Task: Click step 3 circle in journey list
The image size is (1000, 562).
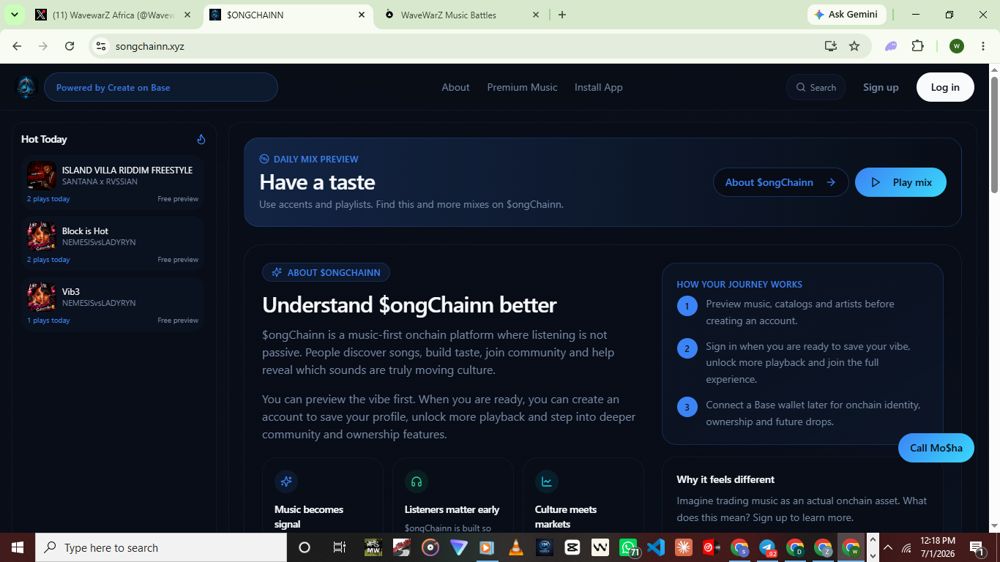Action: (x=687, y=407)
